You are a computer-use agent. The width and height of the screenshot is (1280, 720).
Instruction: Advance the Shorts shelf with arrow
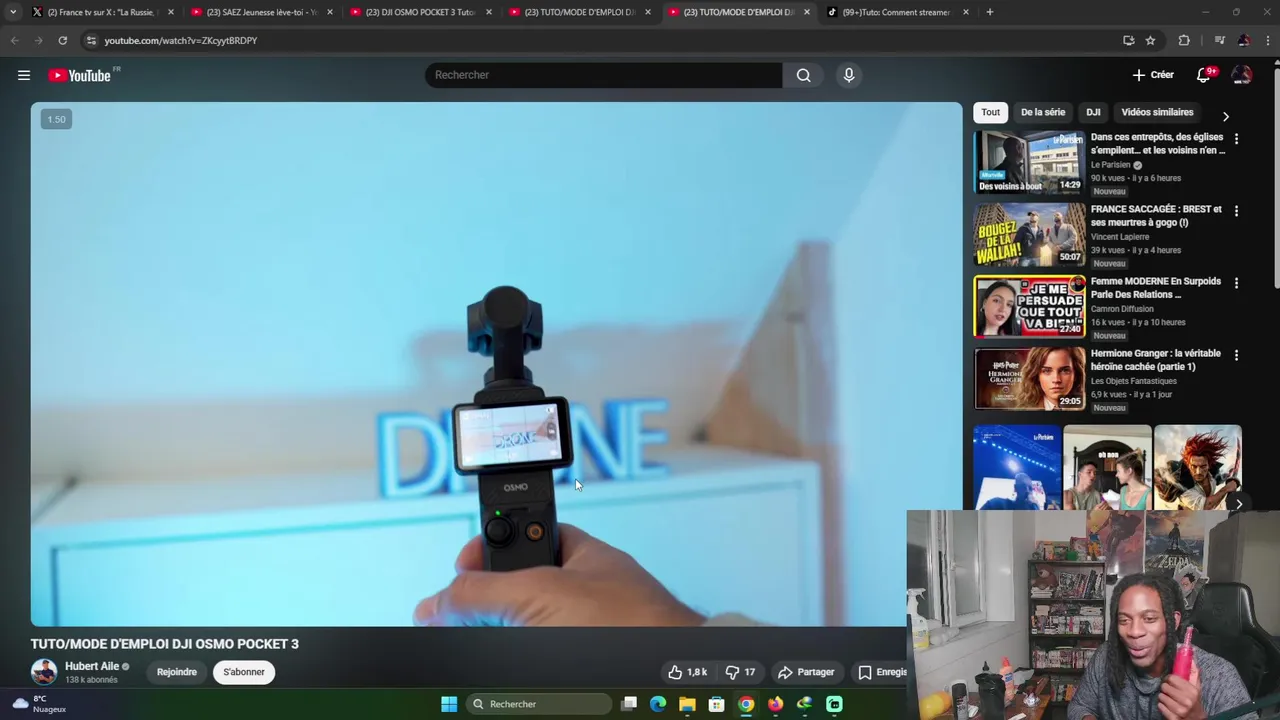(x=1238, y=504)
